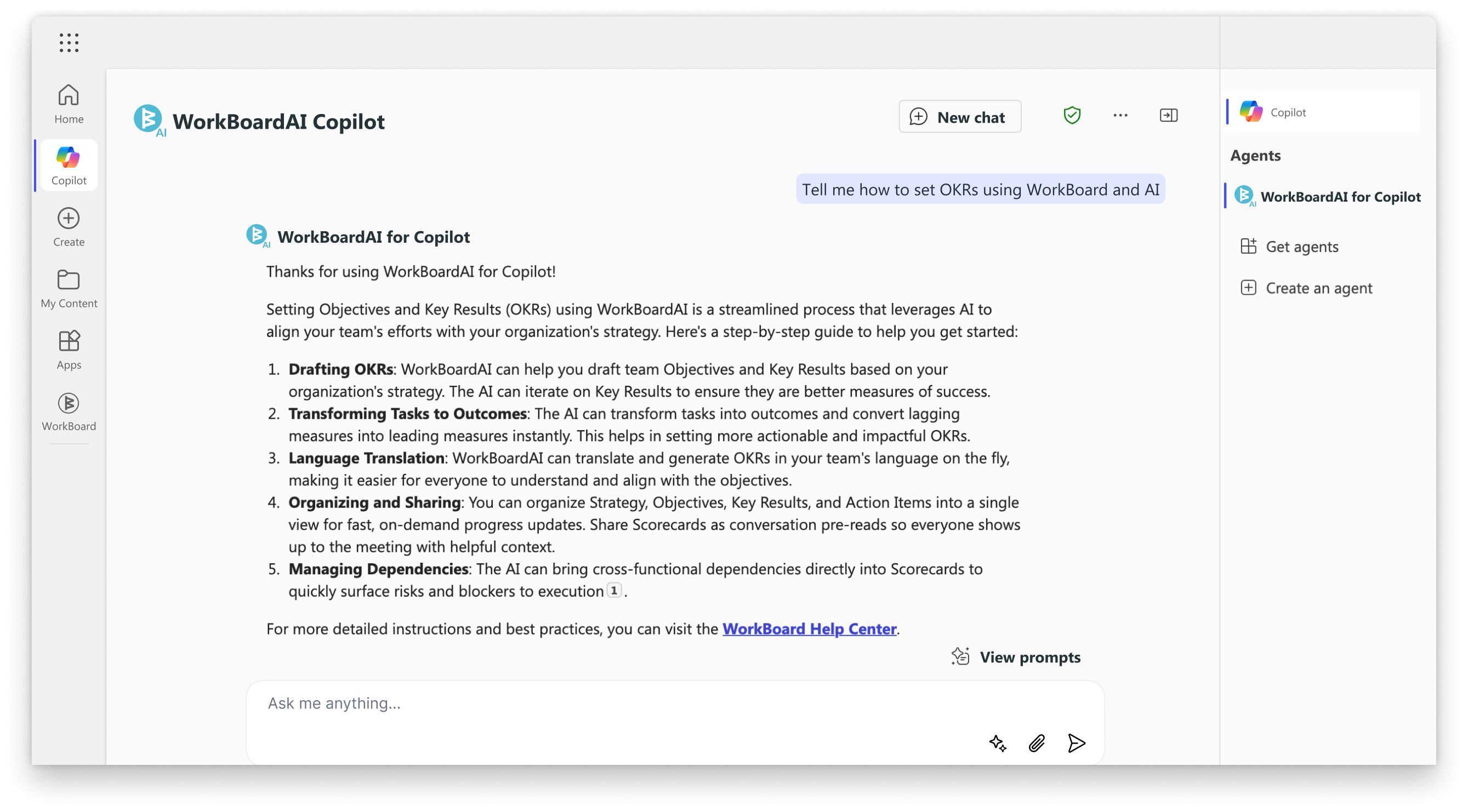Screen dimensions: 1468x812
Task: Click Create an agent
Action: pos(1306,288)
